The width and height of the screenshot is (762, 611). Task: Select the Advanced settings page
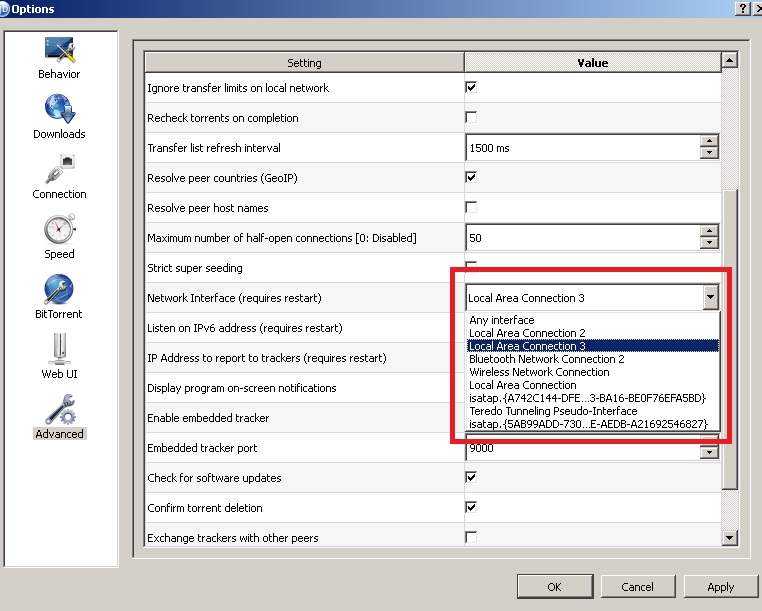click(x=59, y=417)
